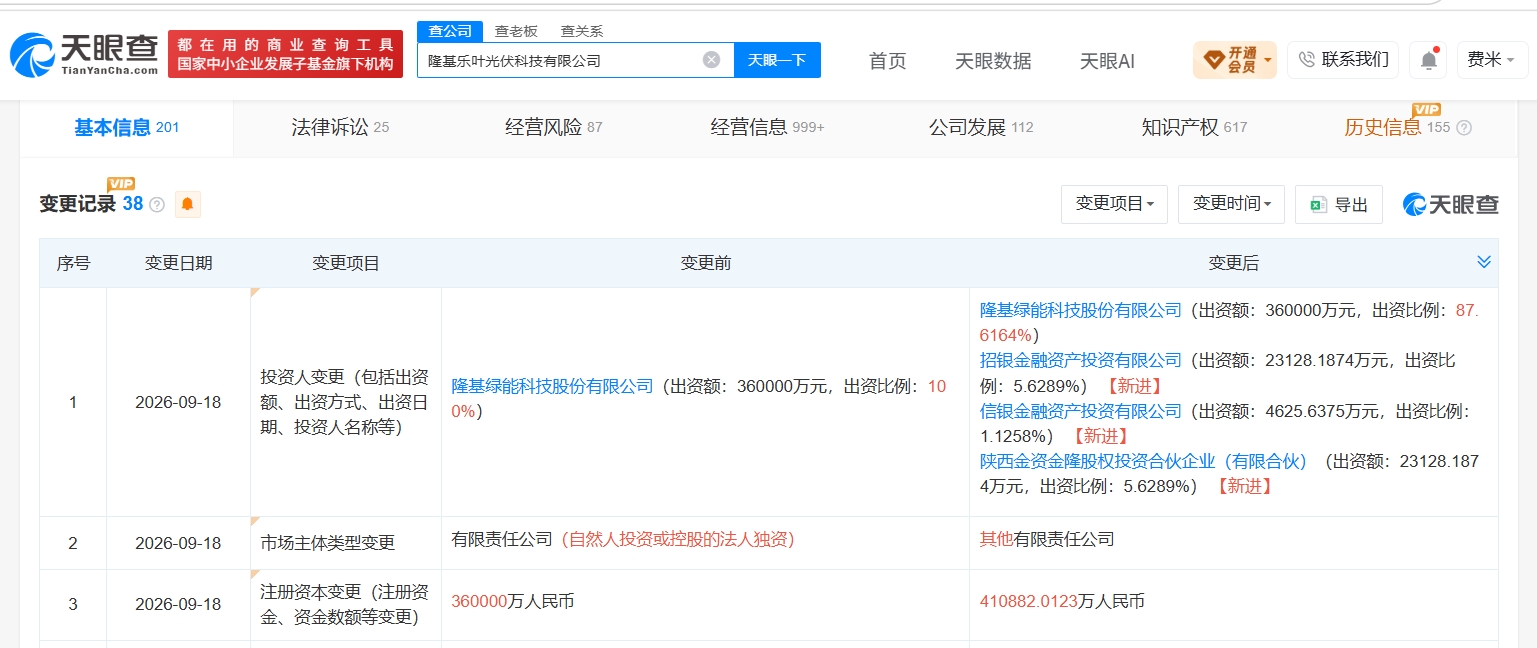Open the 变更项目 filter dropdown

coord(1114,204)
